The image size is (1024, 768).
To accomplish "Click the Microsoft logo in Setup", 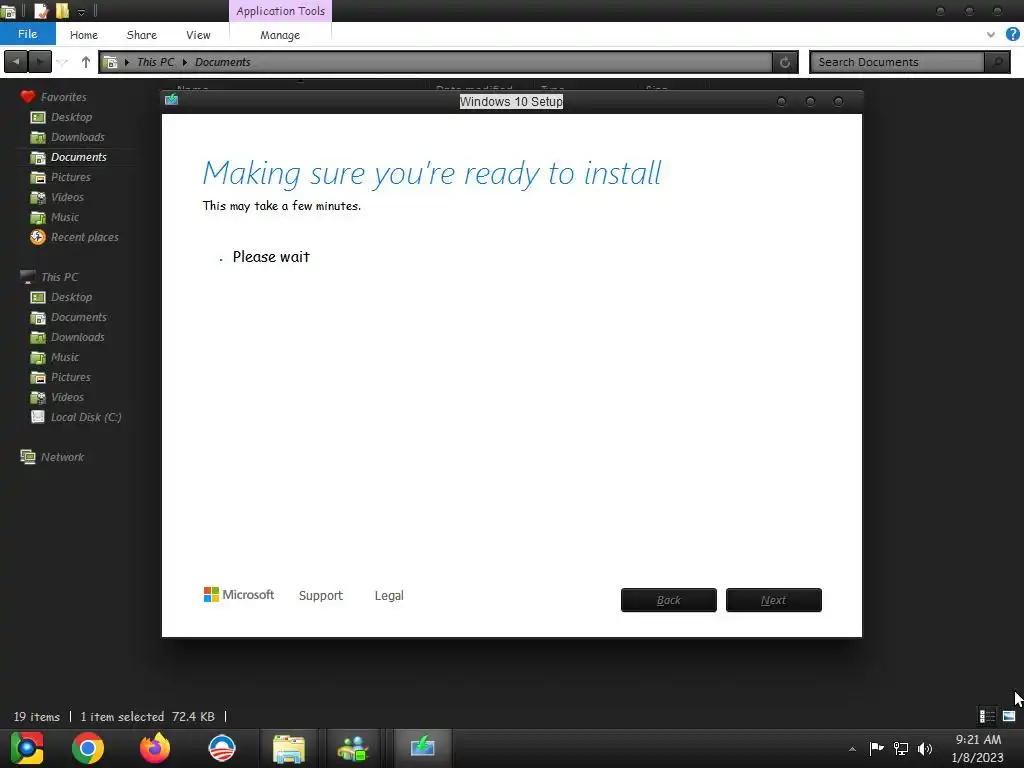I will click(x=239, y=594).
